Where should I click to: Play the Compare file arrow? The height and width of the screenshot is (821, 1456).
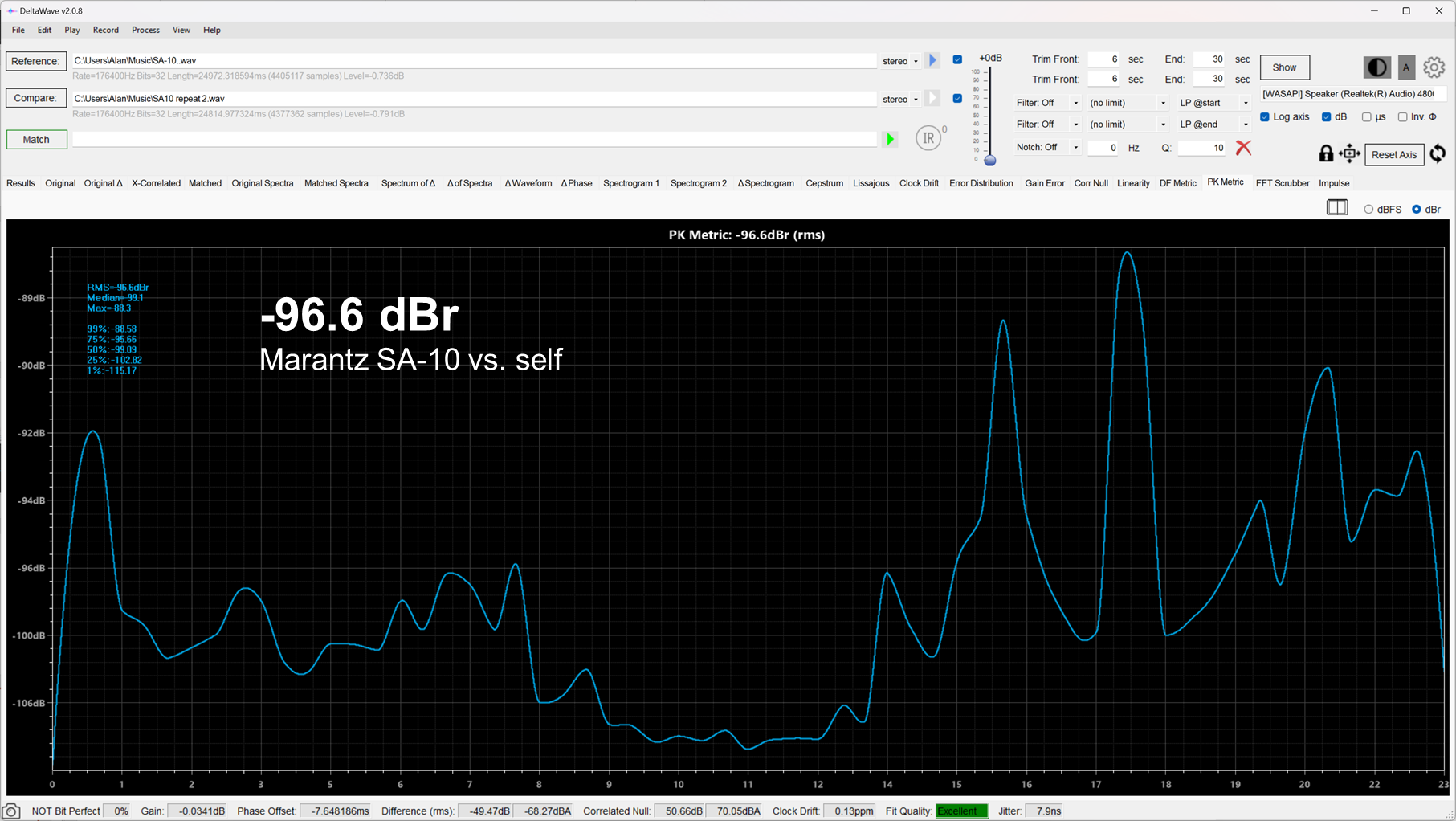932,98
